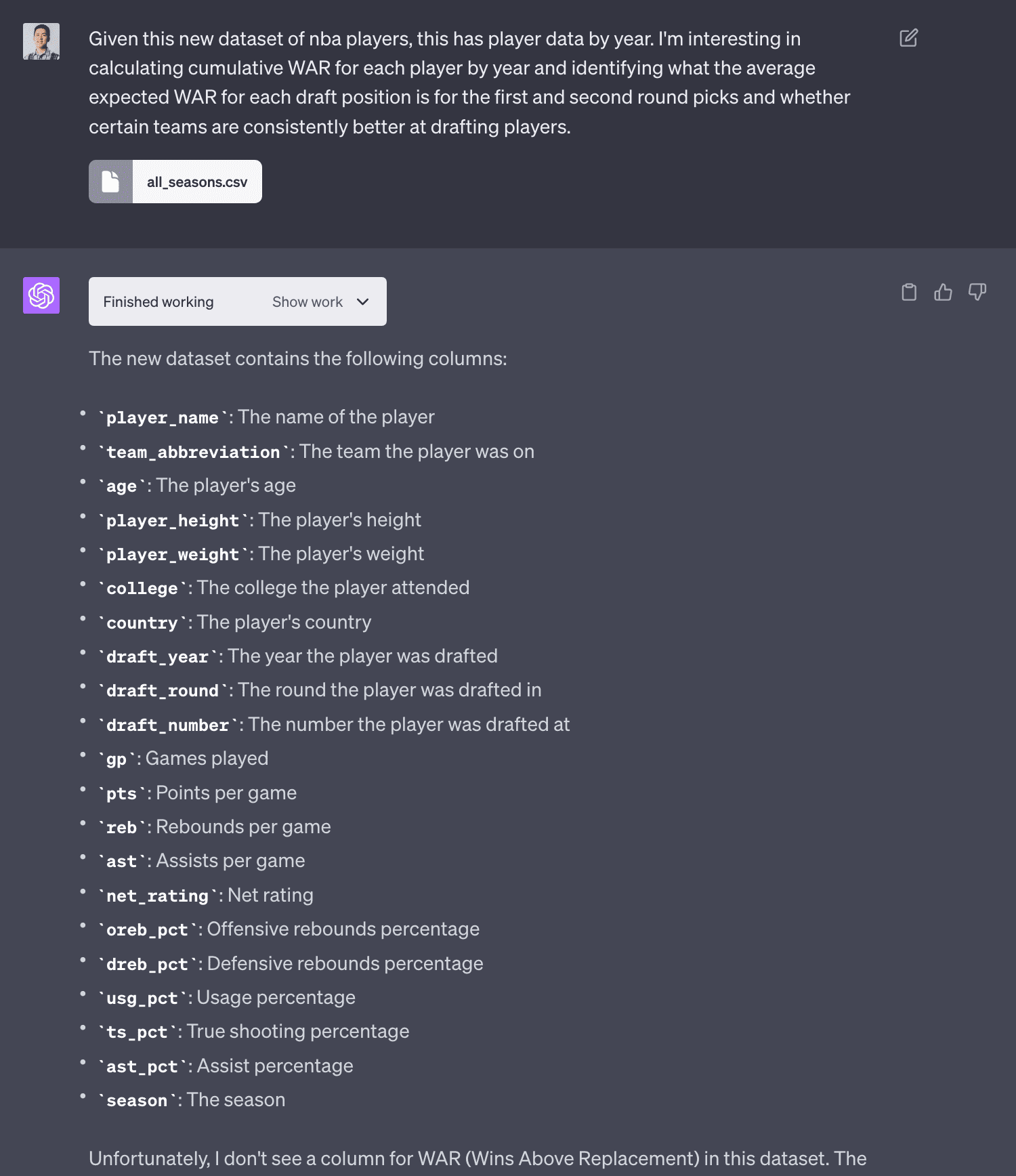Click the season column code term
This screenshot has width=1016, height=1176.
(137, 1101)
